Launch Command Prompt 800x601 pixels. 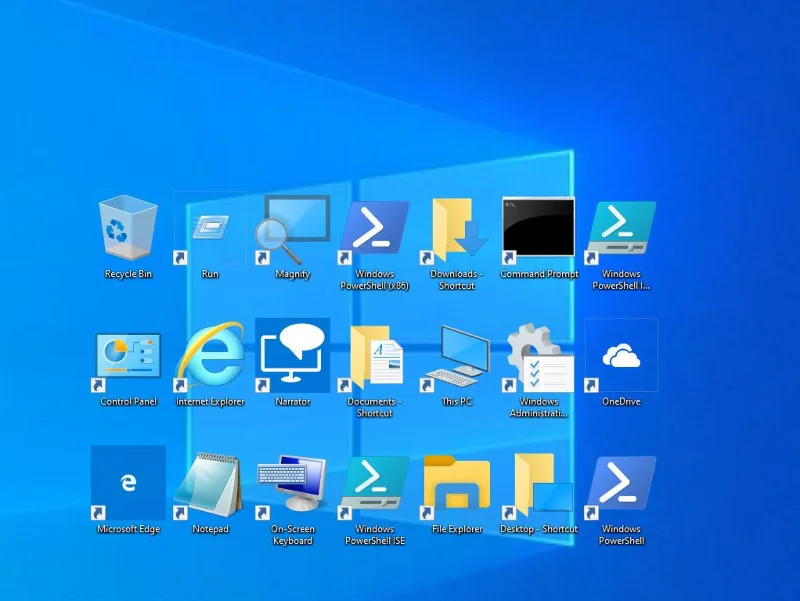[538, 228]
